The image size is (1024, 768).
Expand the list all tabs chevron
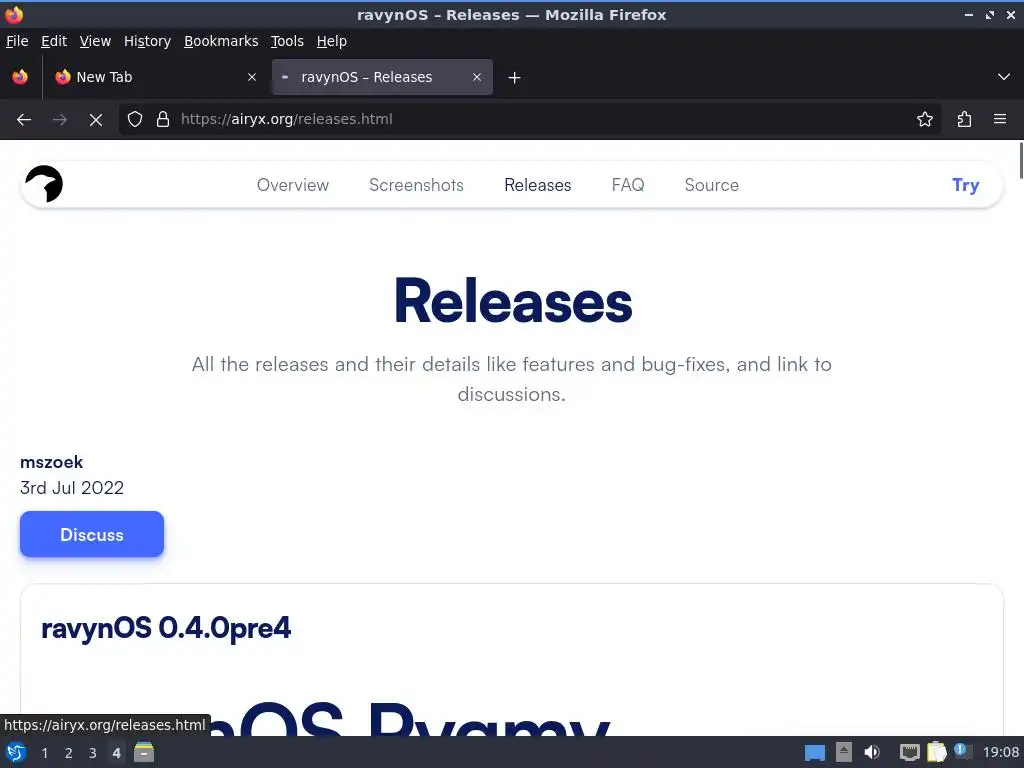tap(1004, 77)
